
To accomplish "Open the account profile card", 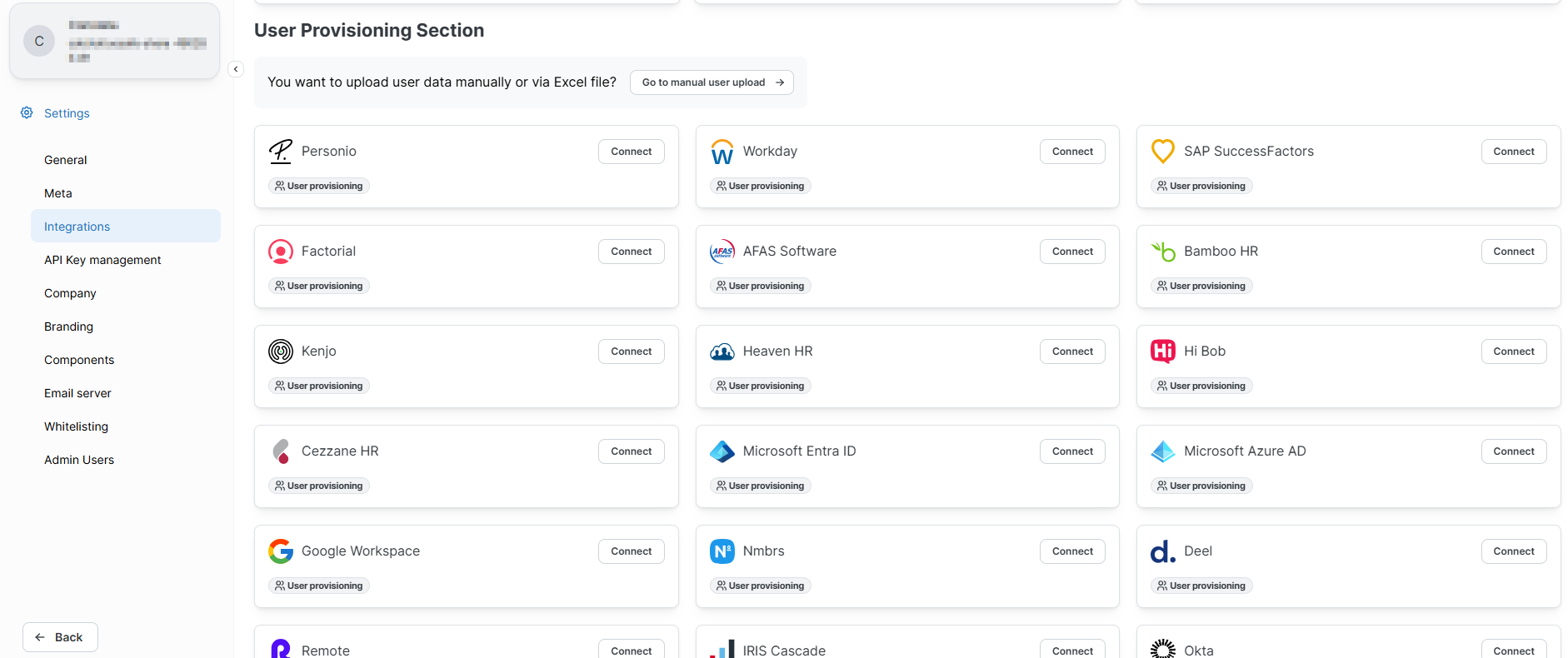I will (115, 42).
